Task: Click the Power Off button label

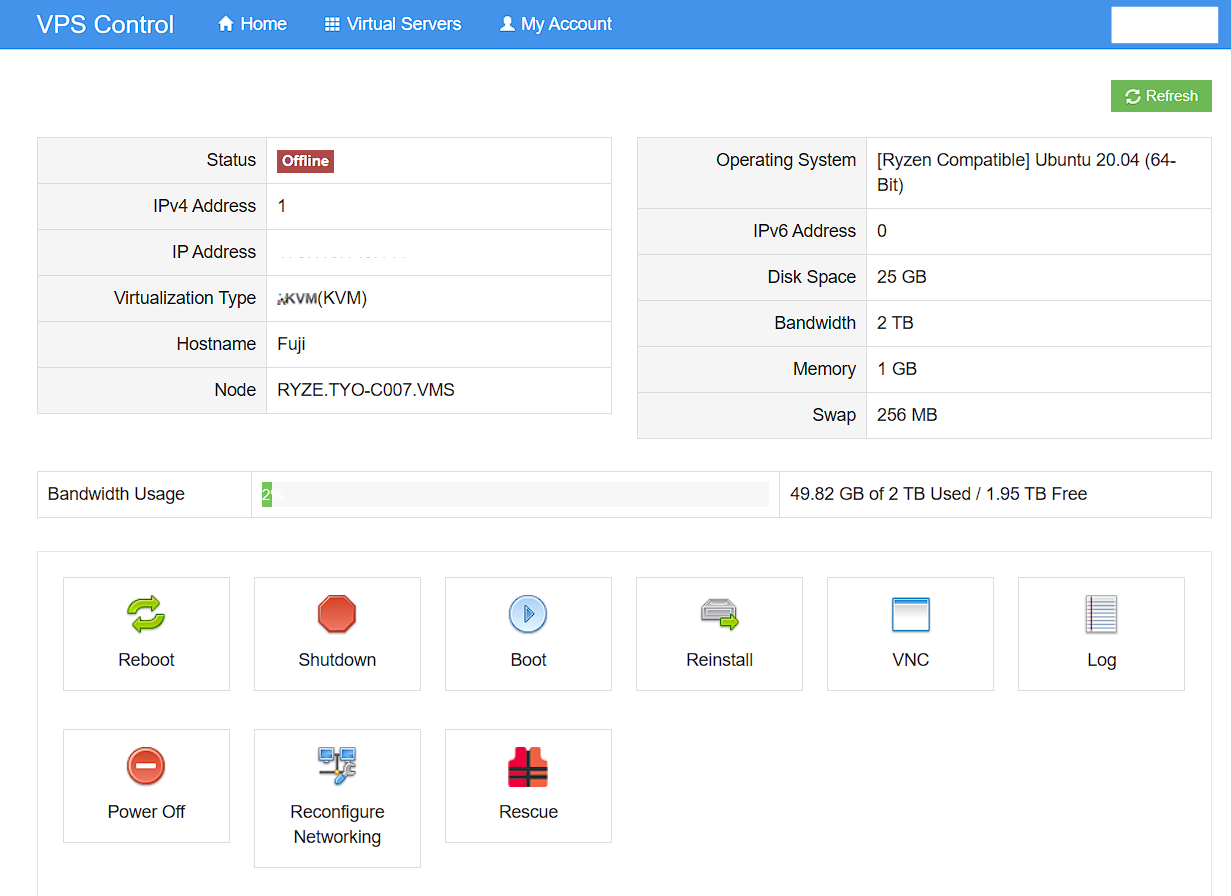Action: pos(146,812)
